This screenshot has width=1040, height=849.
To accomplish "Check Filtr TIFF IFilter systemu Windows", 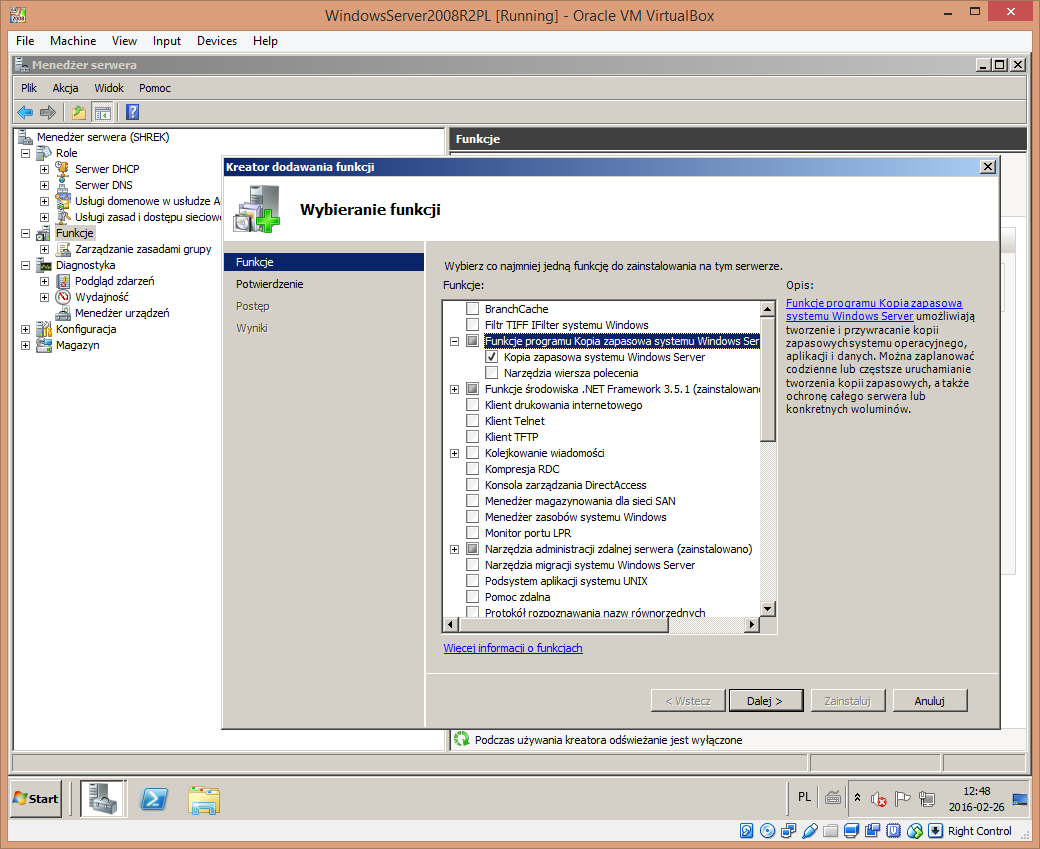I will [472, 324].
